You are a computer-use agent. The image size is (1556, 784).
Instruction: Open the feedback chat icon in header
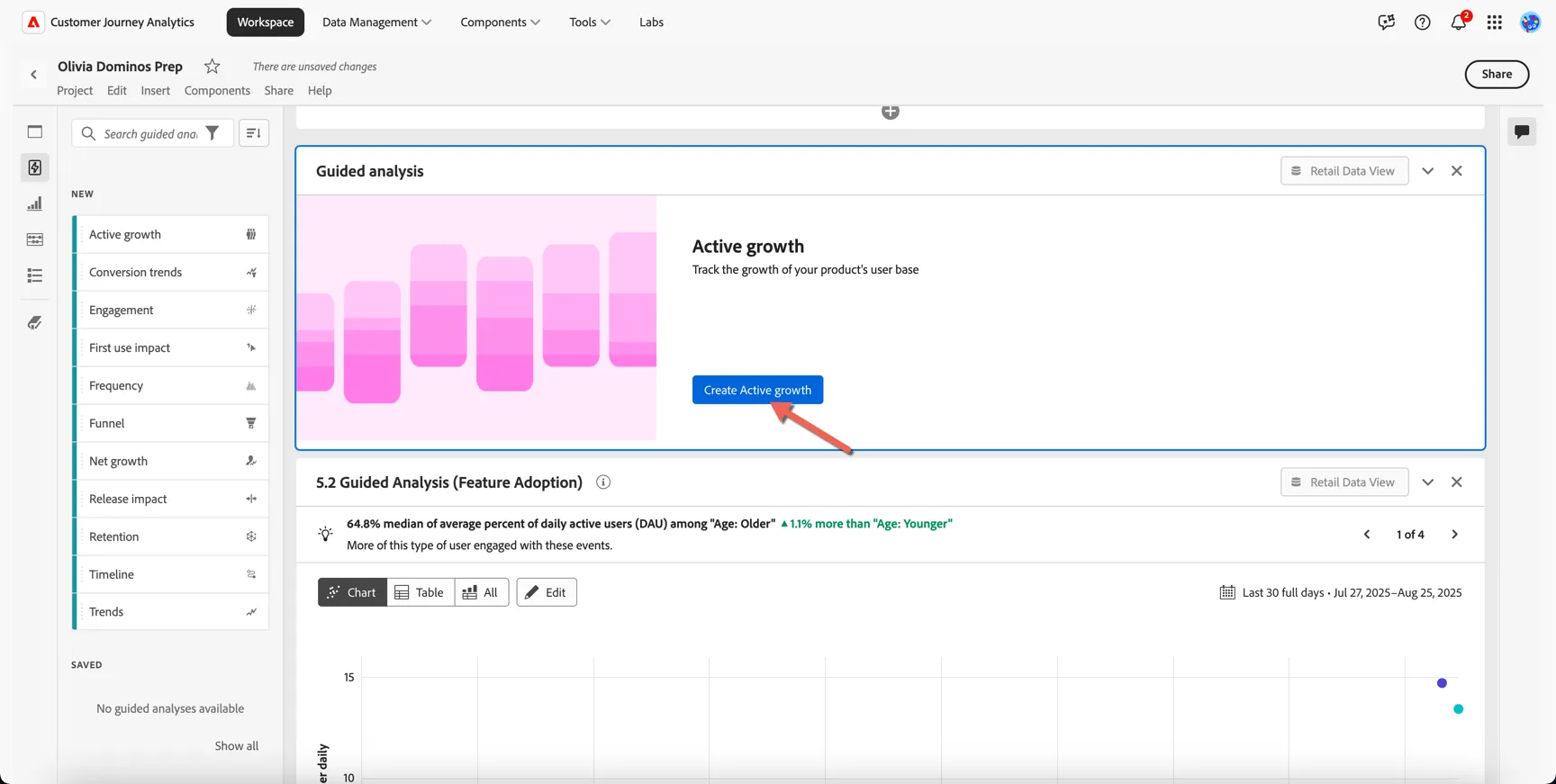coord(1386,23)
